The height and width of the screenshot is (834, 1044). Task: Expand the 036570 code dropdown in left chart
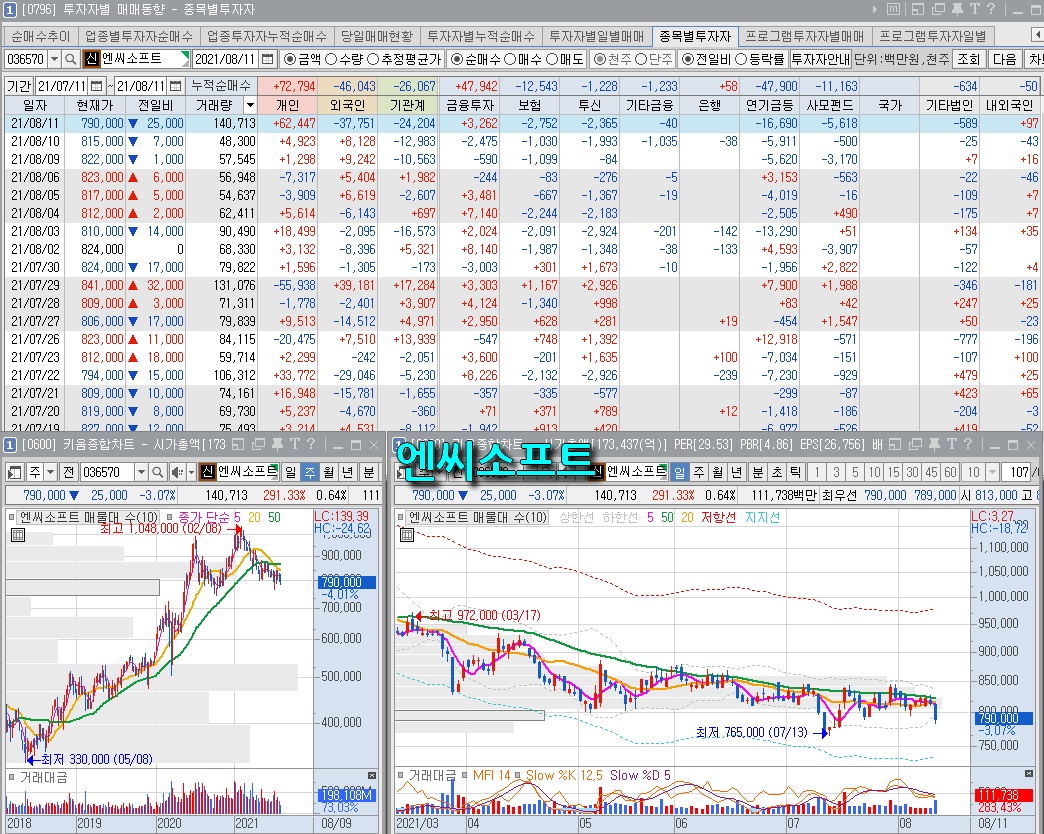141,472
